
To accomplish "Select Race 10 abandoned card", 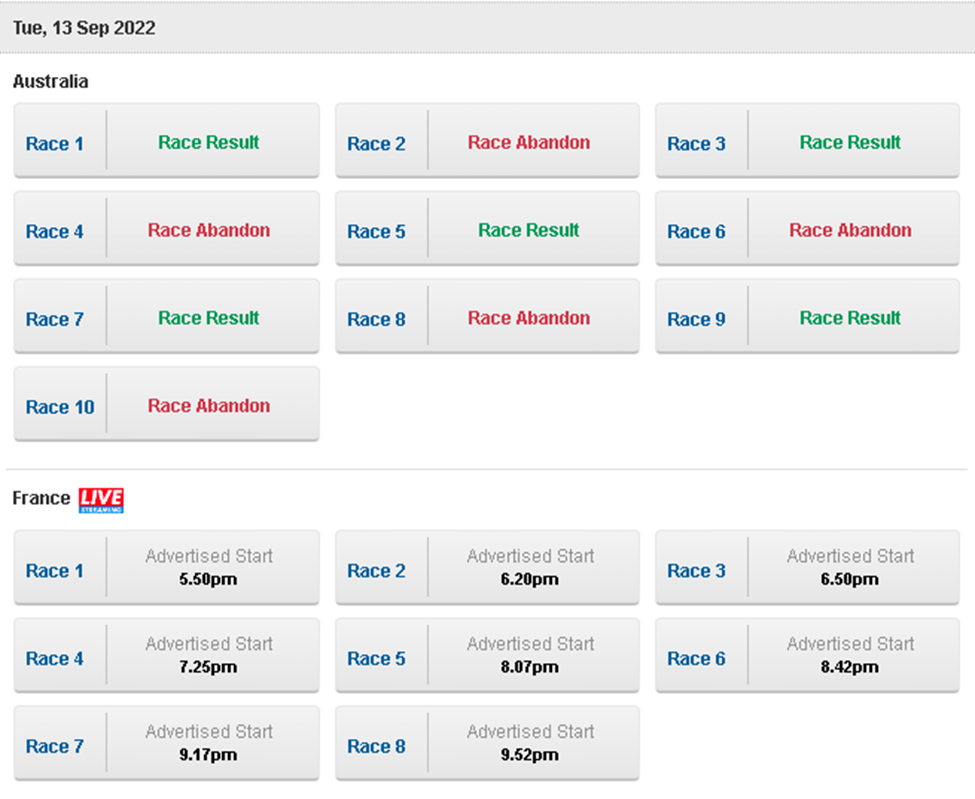I will tap(167, 404).
